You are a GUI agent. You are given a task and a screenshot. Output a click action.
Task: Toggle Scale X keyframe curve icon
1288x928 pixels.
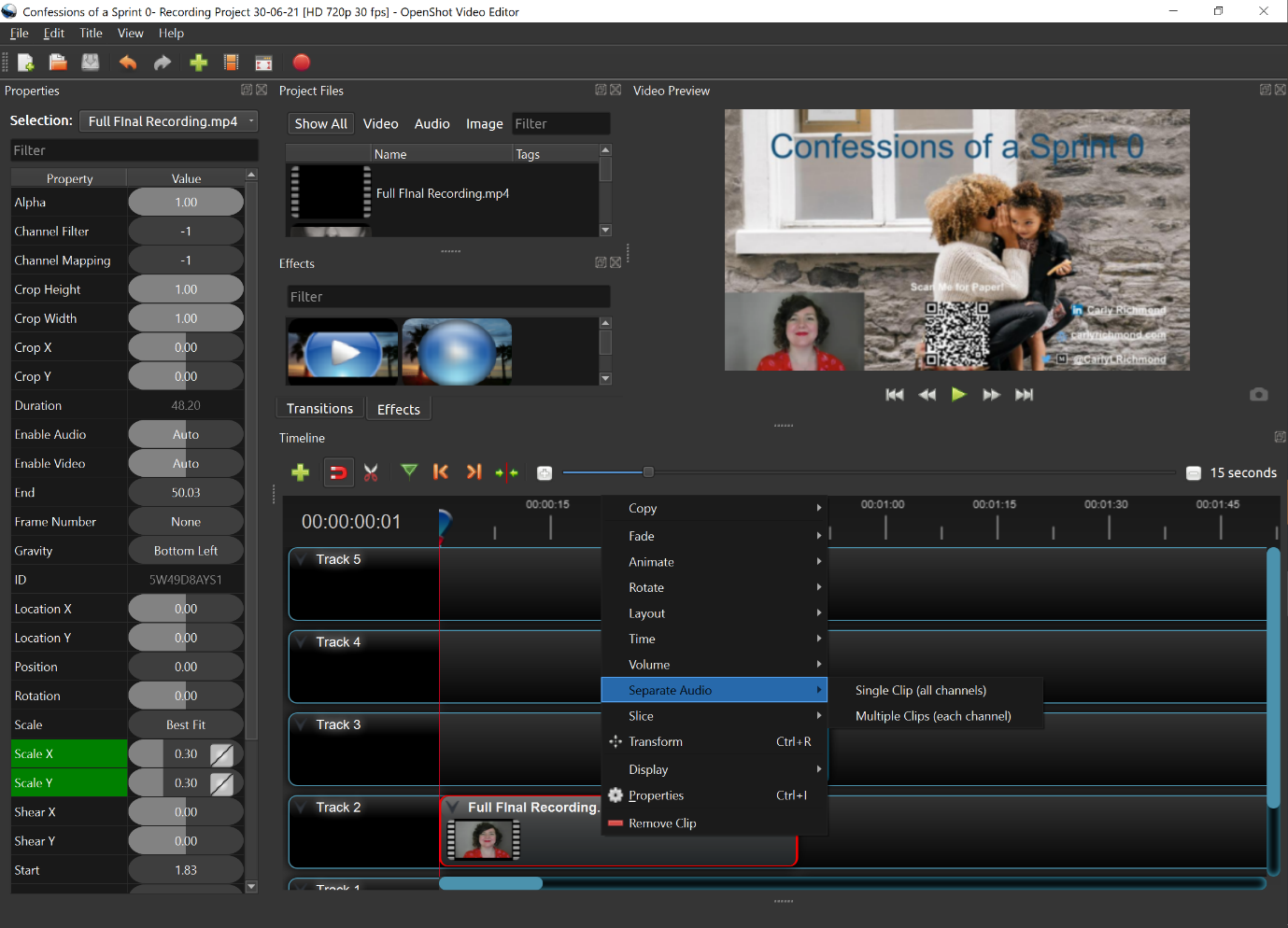pos(221,754)
